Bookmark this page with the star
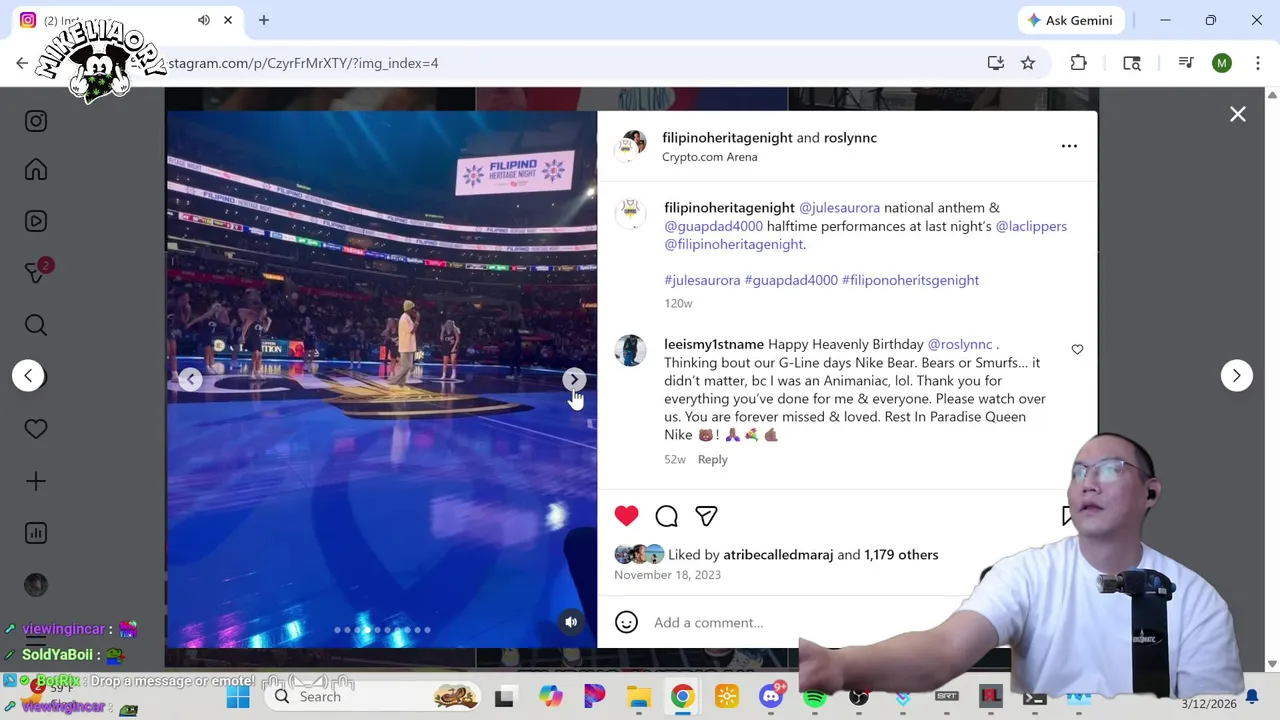Viewport: 1280px width, 720px height. (x=1028, y=63)
